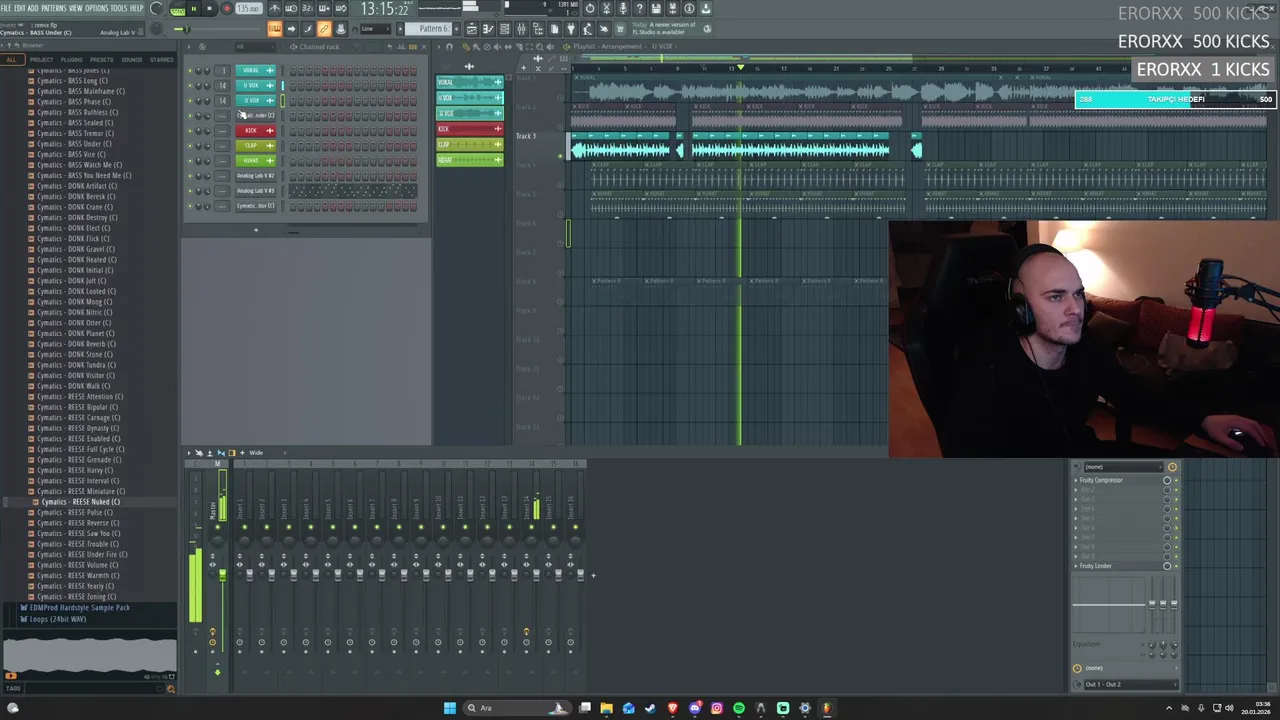The height and width of the screenshot is (720, 1280).
Task: Open the PATTERNS menu
Action: (53, 8)
